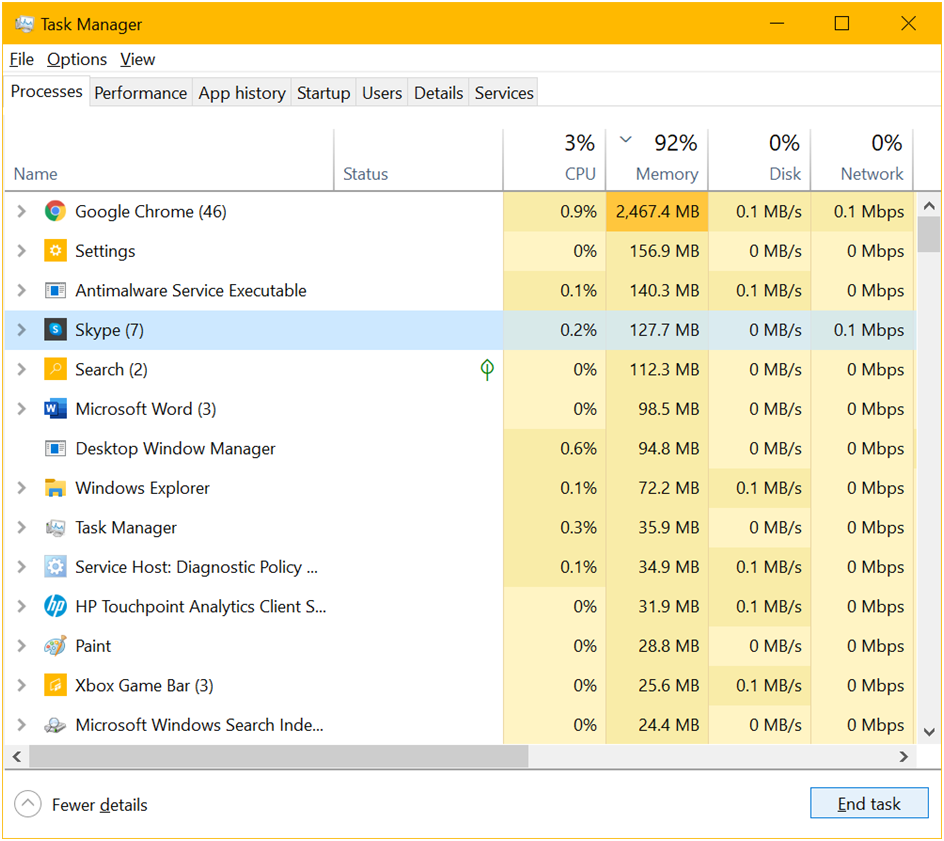Screen dimensions: 944x841
Task: Expand the Settings process group
Action: pos(22,250)
